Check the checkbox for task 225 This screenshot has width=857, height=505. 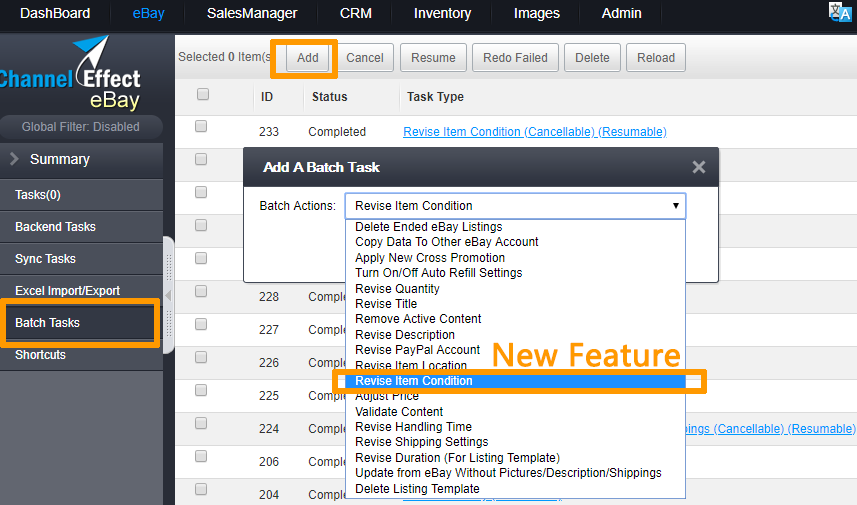point(201,390)
